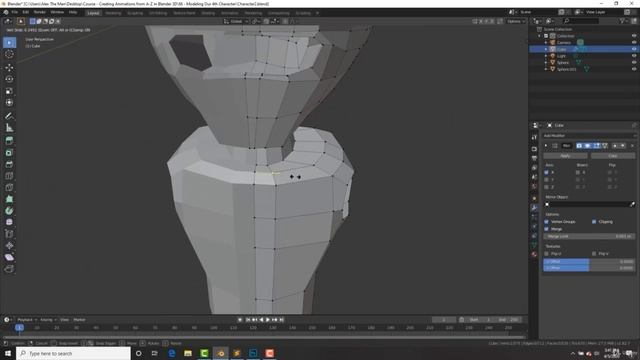
Task: Adjust the V Offset slider
Action: tap(589, 268)
